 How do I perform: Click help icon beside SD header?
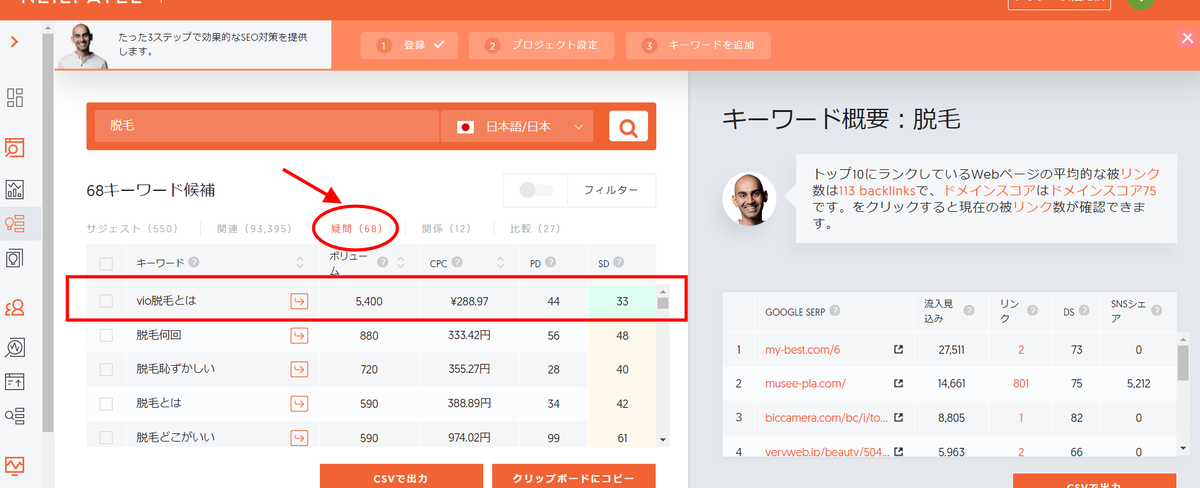[x=619, y=263]
